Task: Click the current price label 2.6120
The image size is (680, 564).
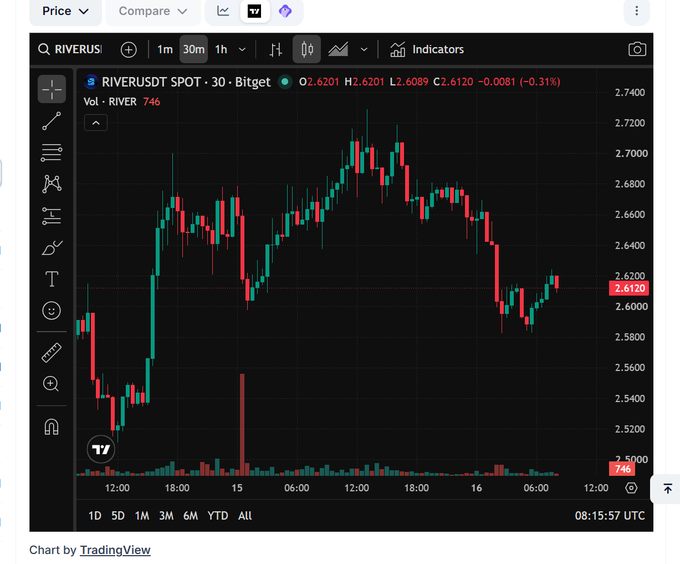Action: tap(629, 288)
